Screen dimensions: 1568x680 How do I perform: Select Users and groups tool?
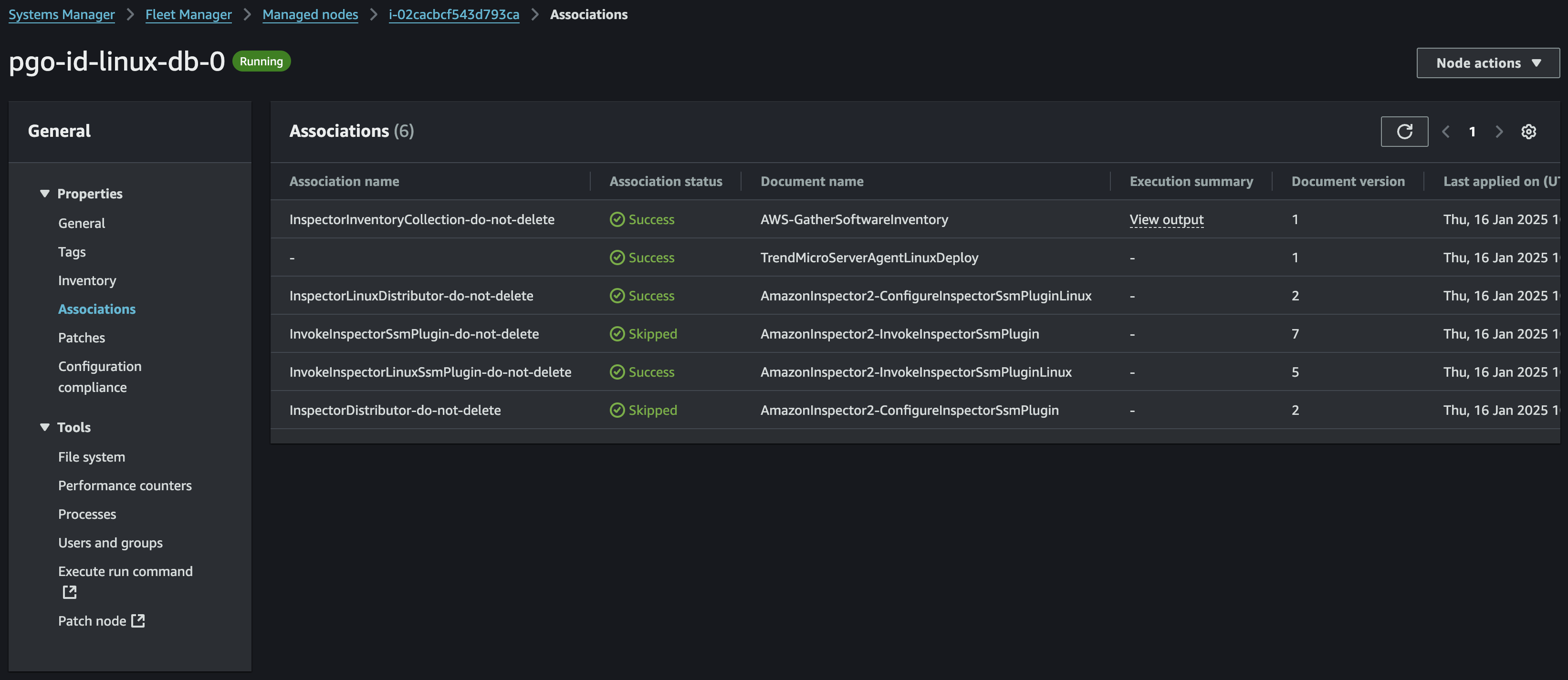point(110,543)
